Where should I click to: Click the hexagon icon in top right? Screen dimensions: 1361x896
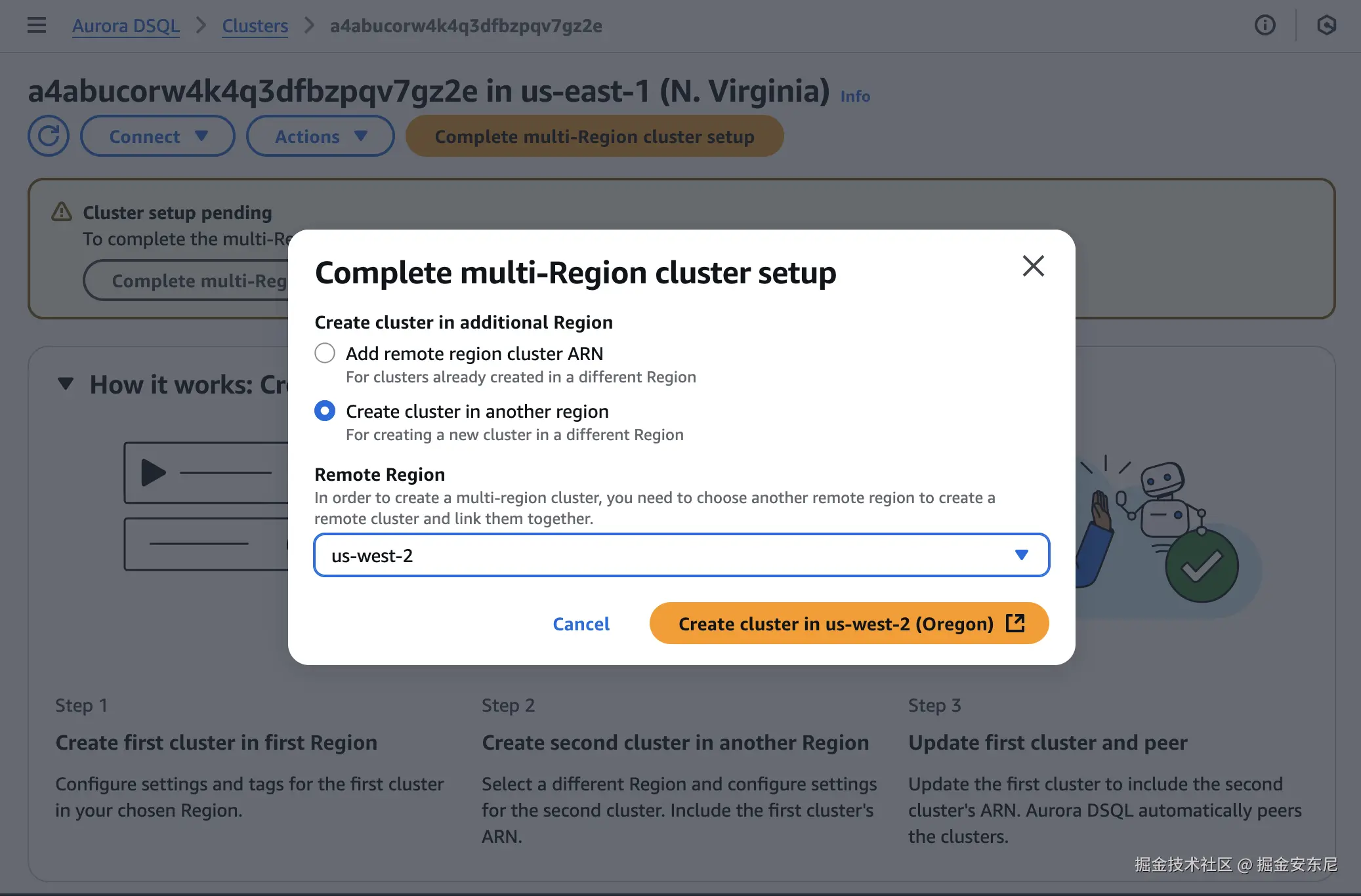(x=1326, y=26)
